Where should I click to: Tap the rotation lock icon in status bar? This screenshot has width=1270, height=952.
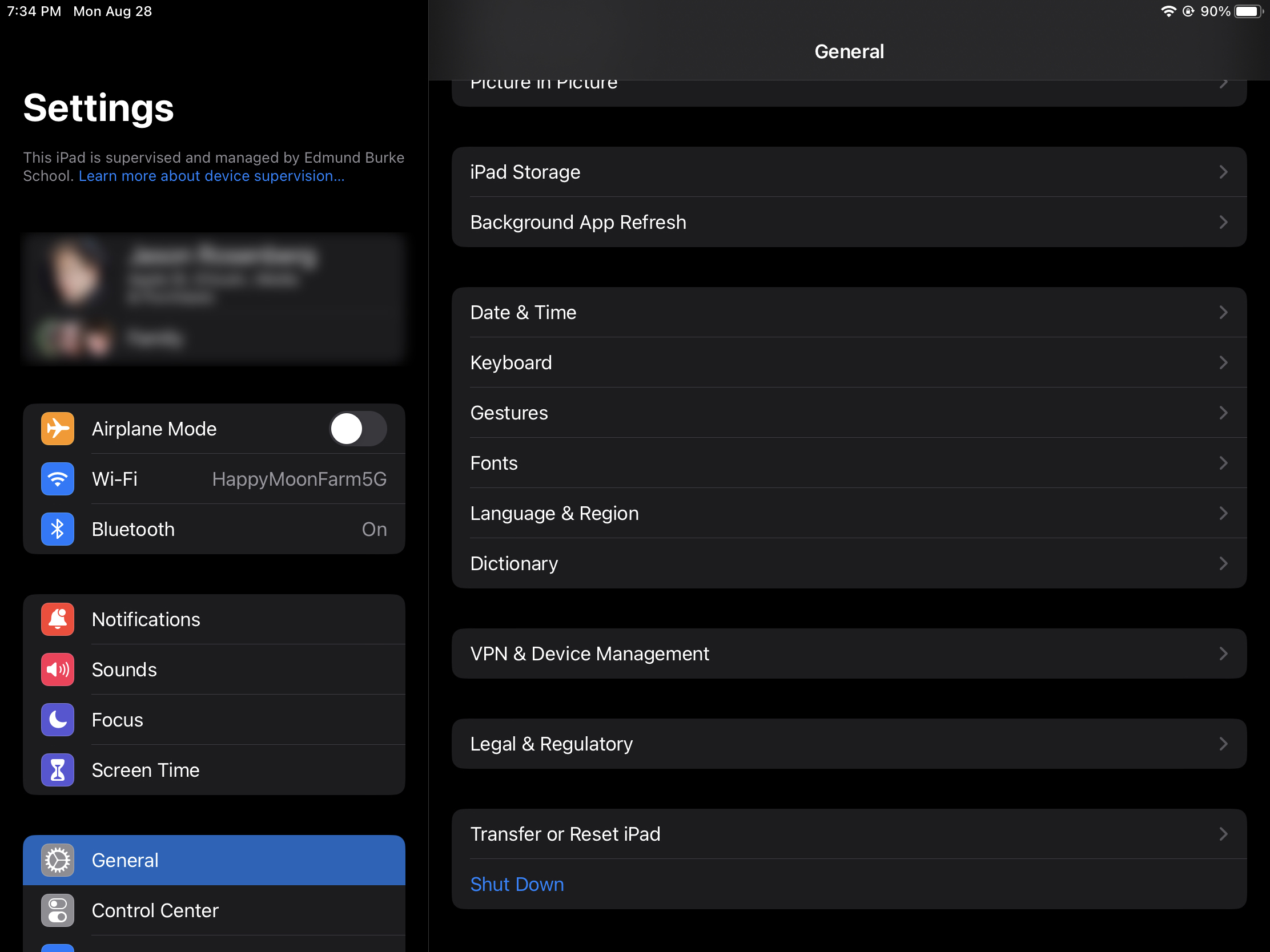1188,11
